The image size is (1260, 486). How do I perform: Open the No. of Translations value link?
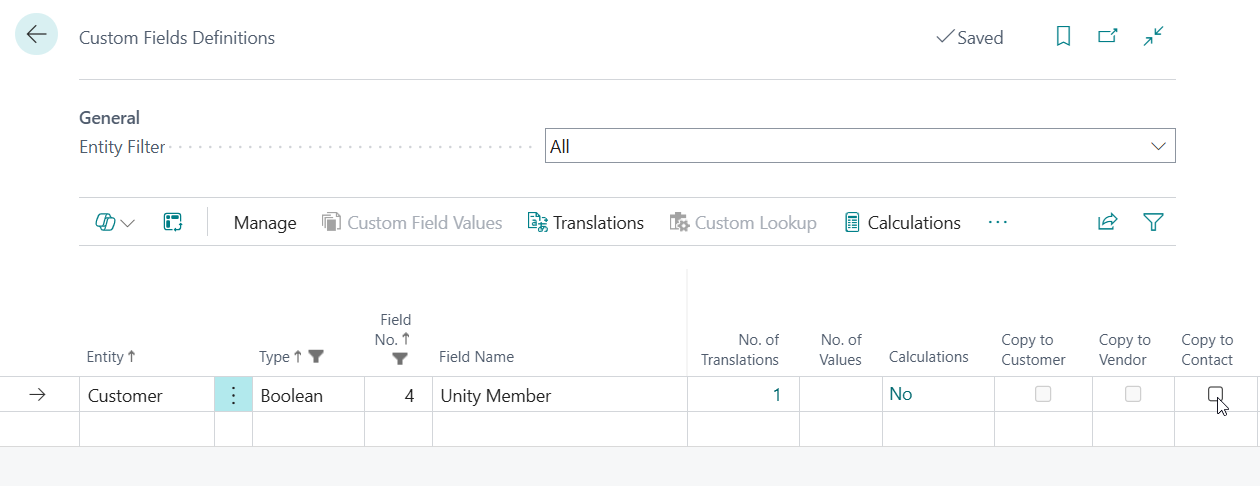pyautogui.click(x=776, y=394)
